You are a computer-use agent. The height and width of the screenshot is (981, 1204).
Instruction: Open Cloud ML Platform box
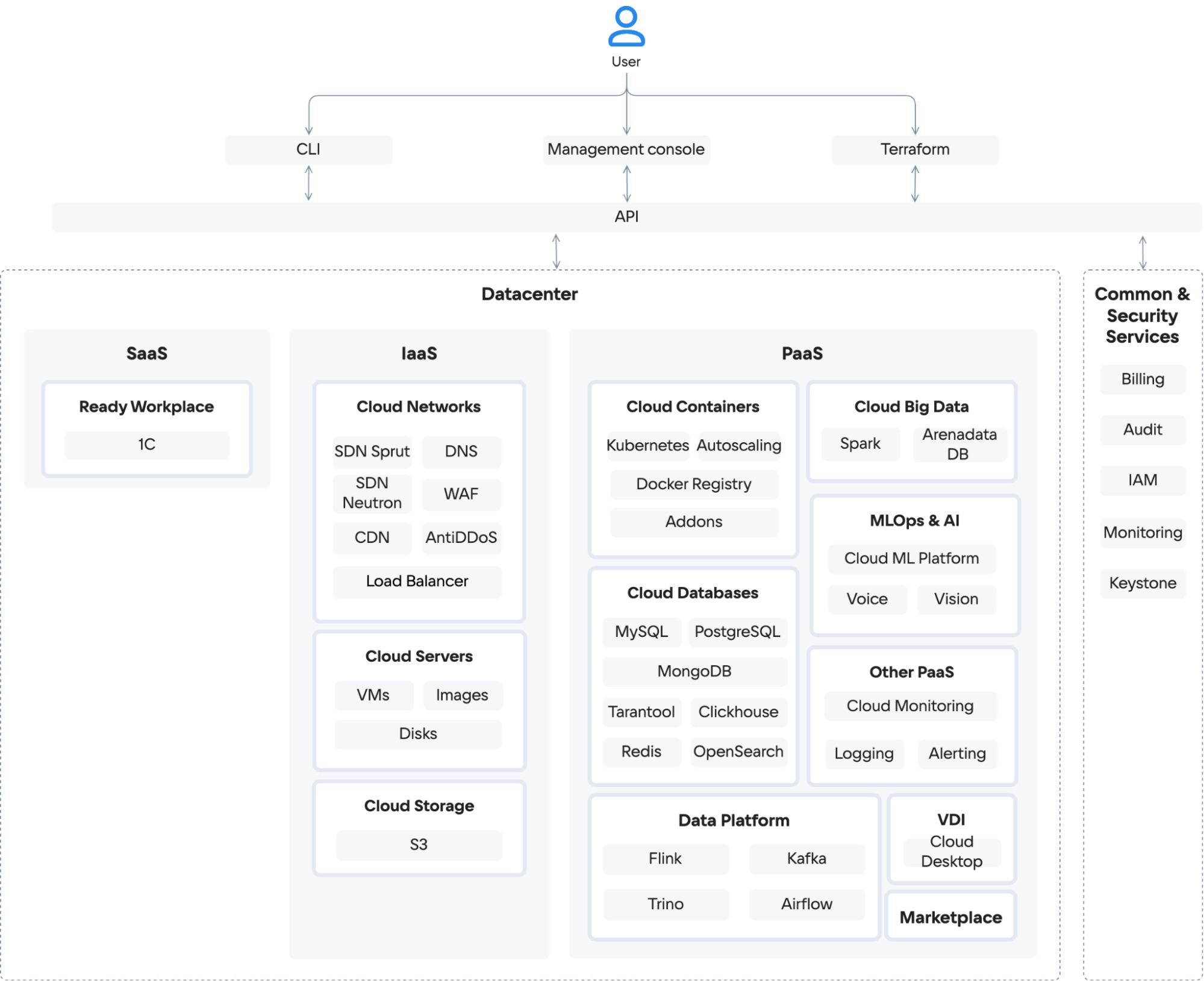pyautogui.click(x=911, y=559)
